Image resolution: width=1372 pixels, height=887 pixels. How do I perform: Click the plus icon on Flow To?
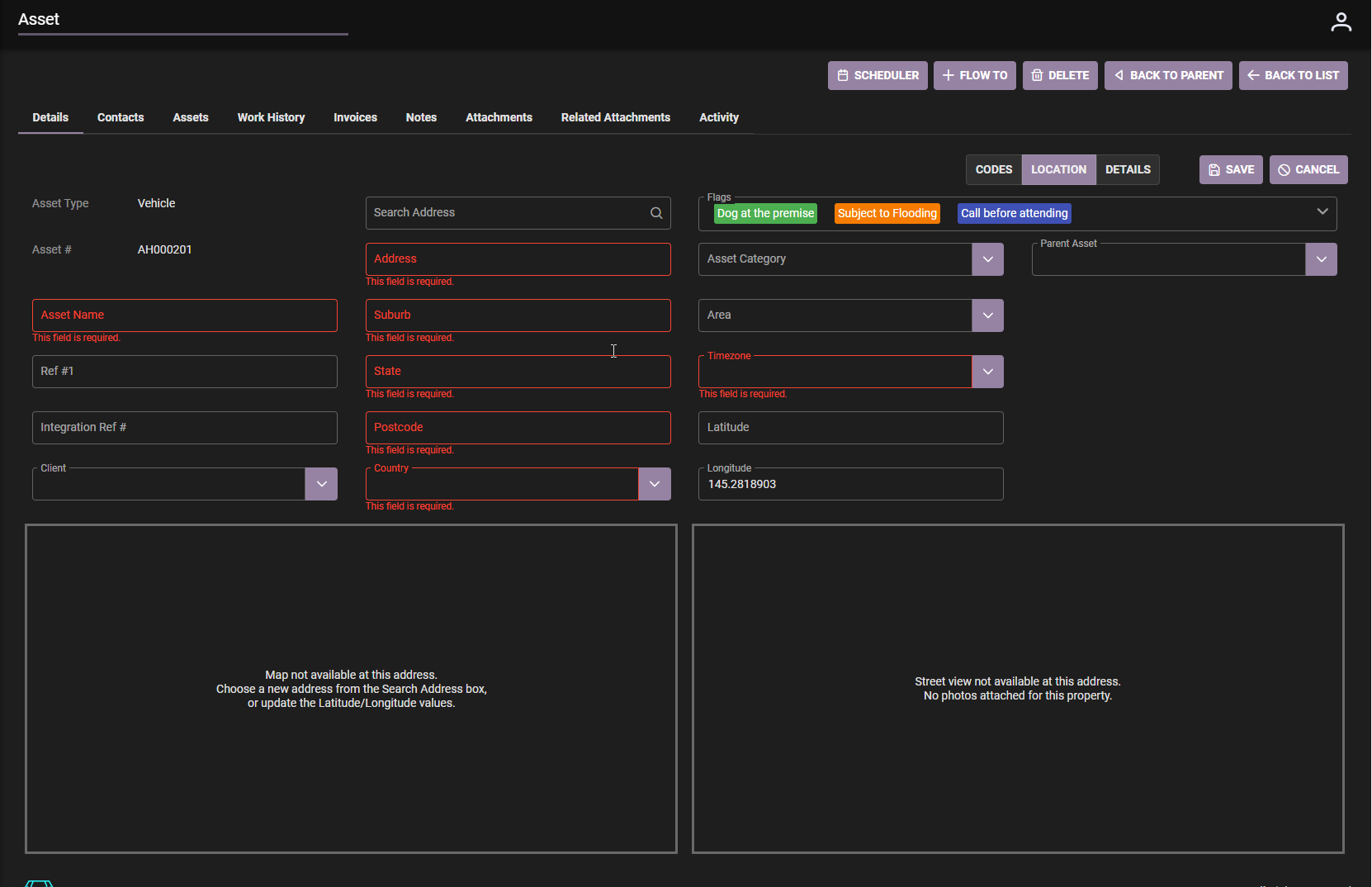pos(948,75)
